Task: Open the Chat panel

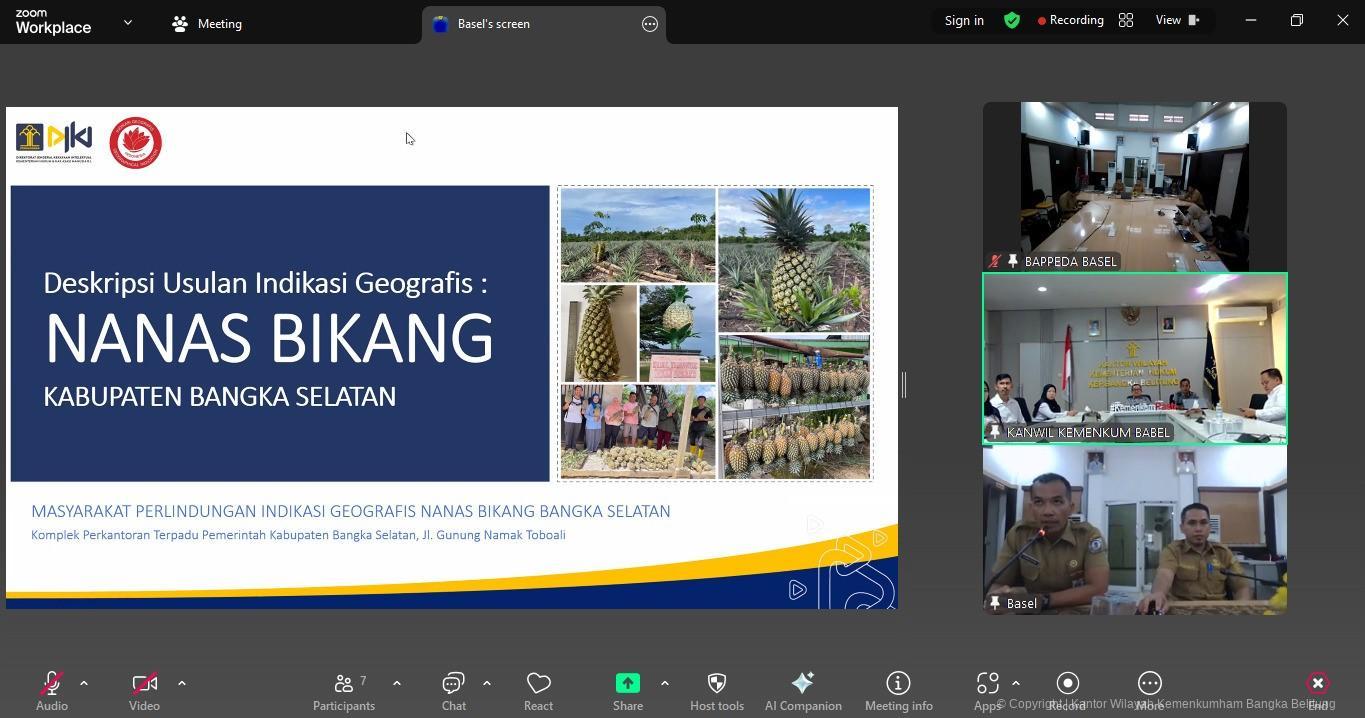Action: coord(453,691)
